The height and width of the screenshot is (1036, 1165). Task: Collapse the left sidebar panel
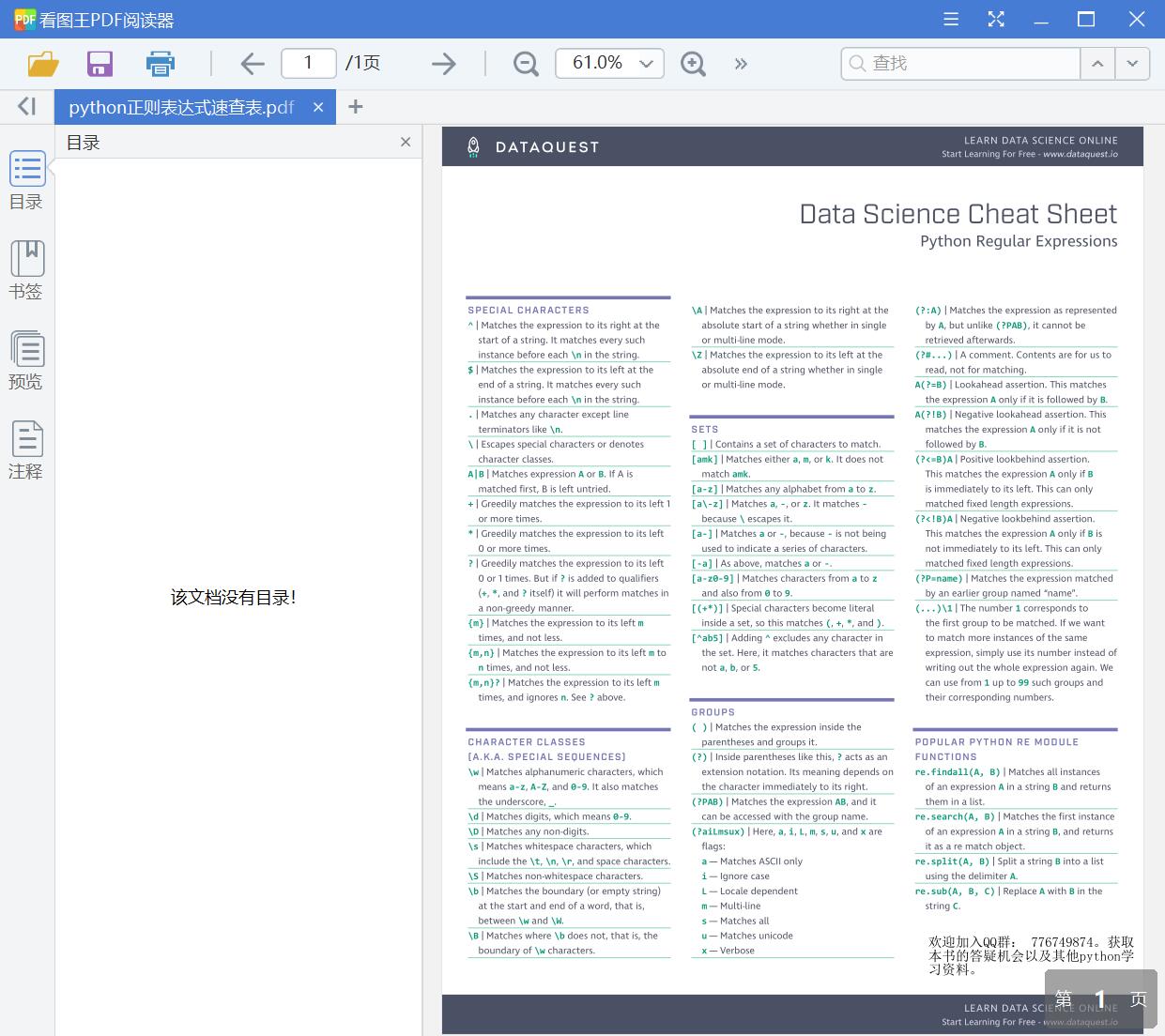point(26,107)
